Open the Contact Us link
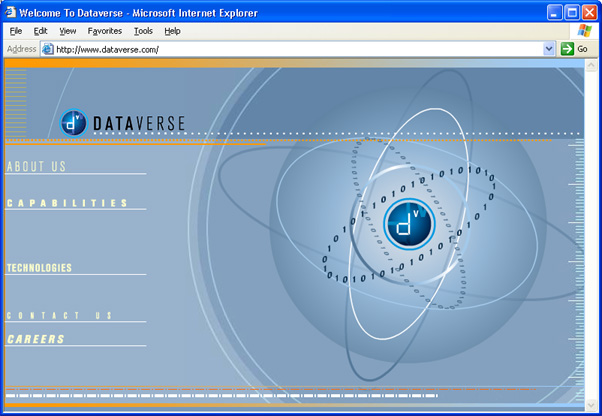602x416 pixels. tap(60, 315)
